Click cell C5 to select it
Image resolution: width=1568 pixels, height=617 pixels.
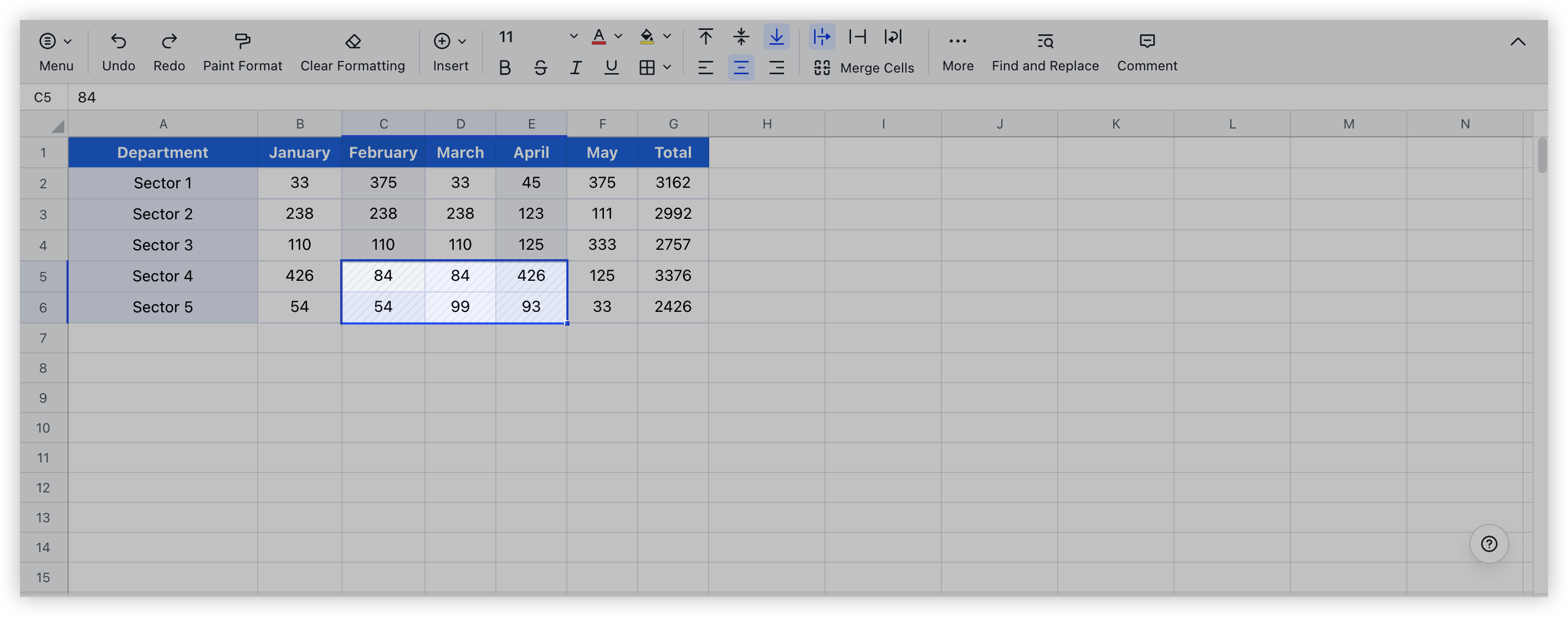383,275
